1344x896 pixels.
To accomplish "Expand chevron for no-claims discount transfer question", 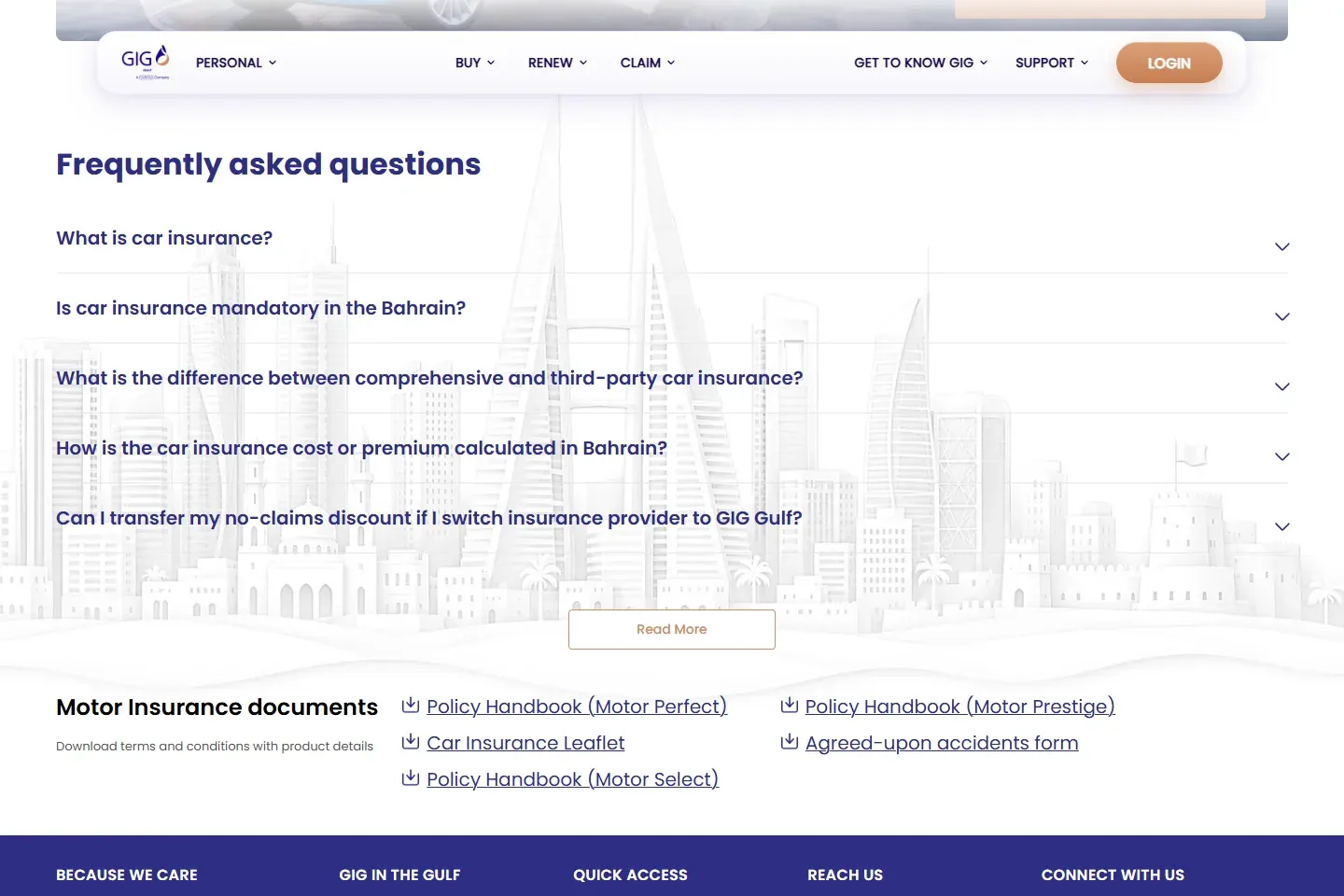I will pyautogui.click(x=1282, y=526).
